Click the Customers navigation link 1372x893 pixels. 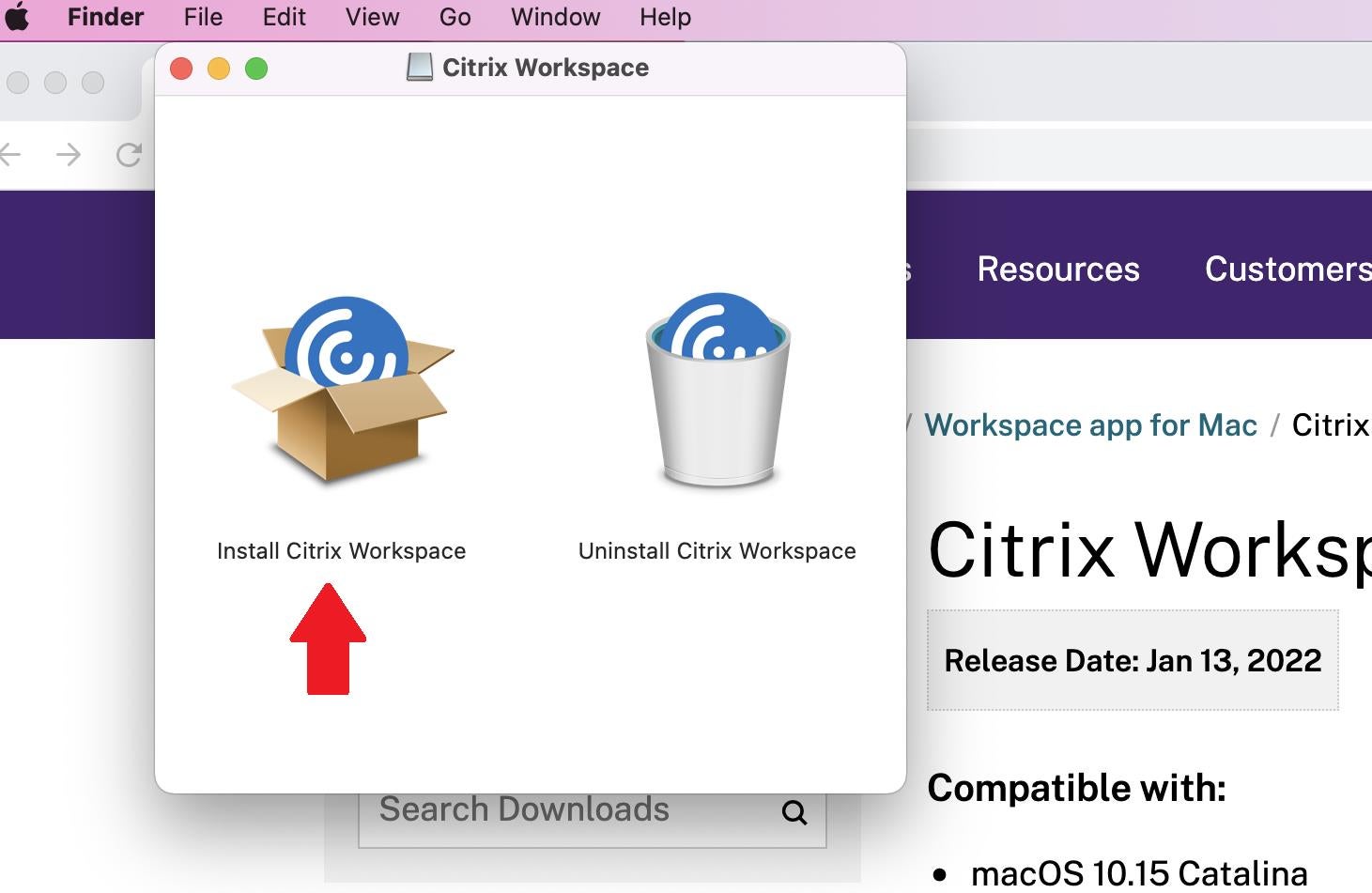click(1287, 269)
